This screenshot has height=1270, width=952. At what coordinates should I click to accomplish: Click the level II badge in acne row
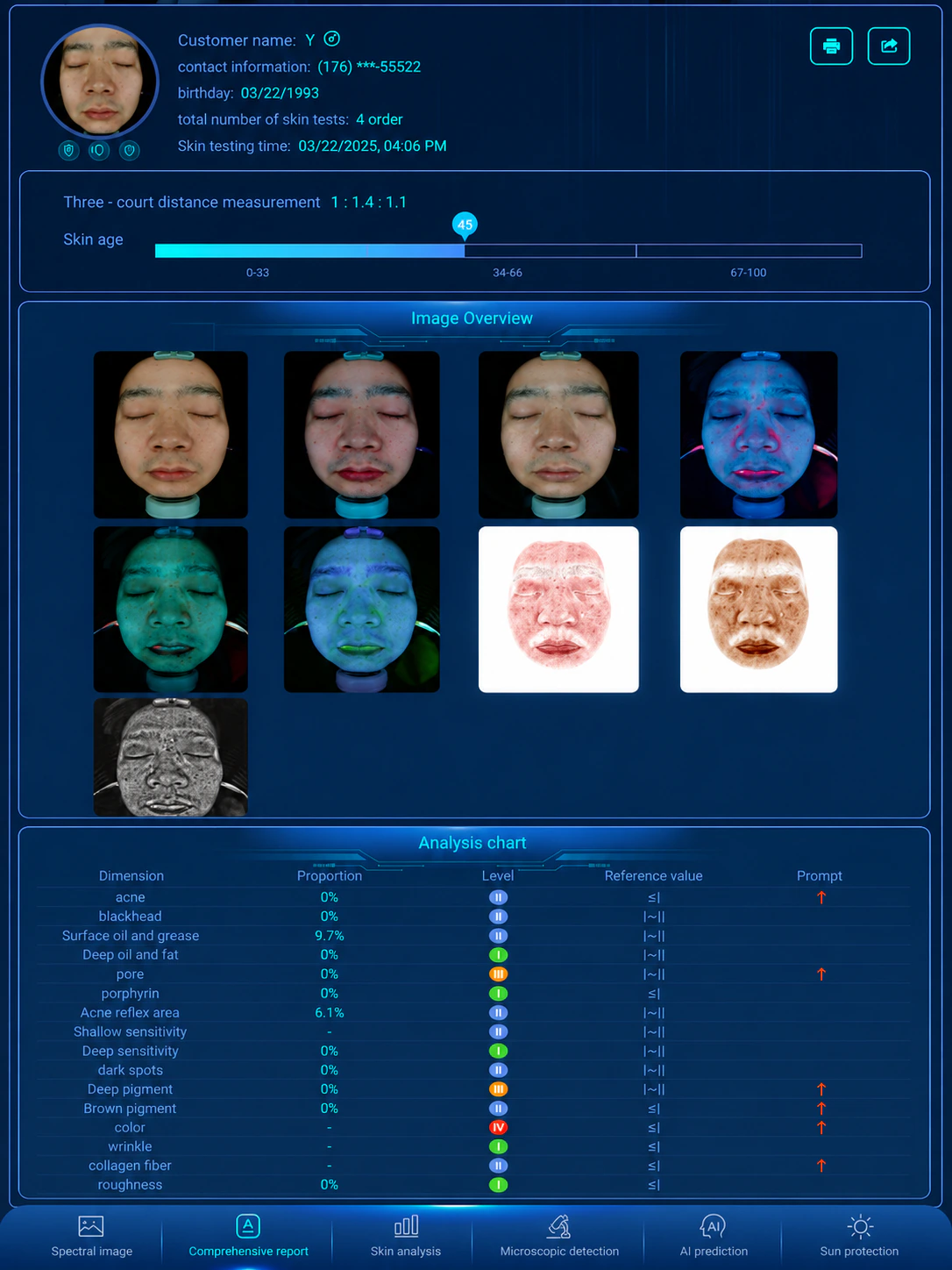pos(498,897)
